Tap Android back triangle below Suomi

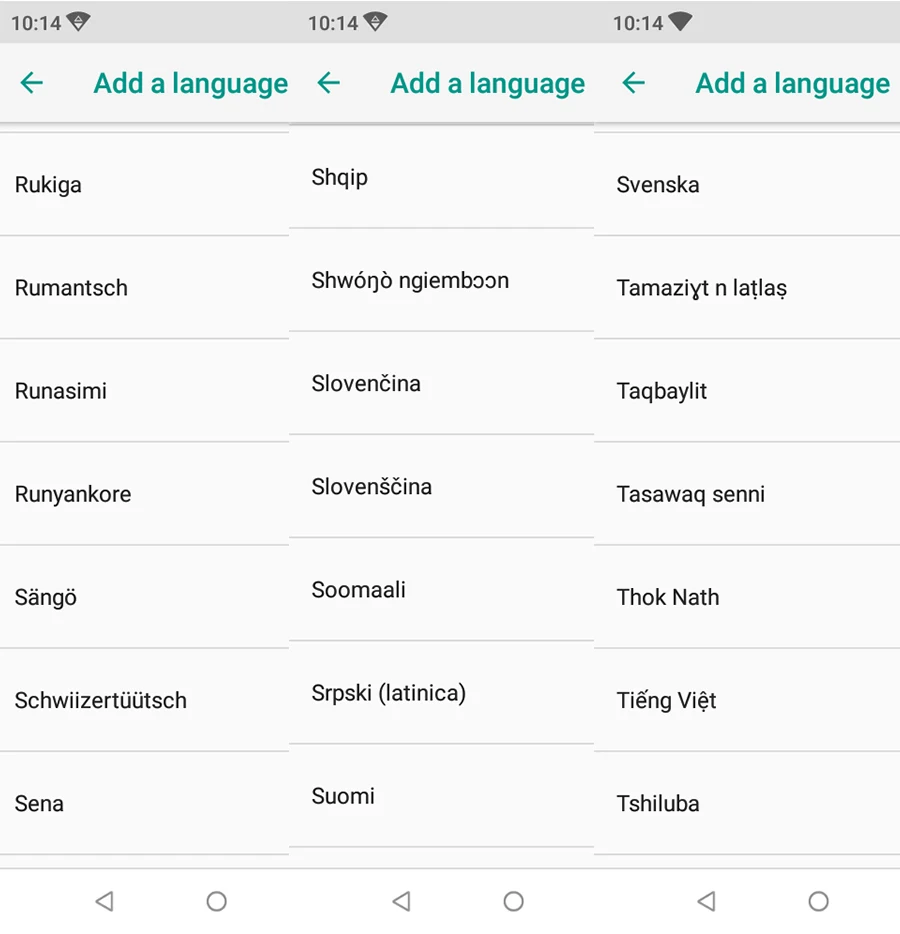(x=402, y=901)
